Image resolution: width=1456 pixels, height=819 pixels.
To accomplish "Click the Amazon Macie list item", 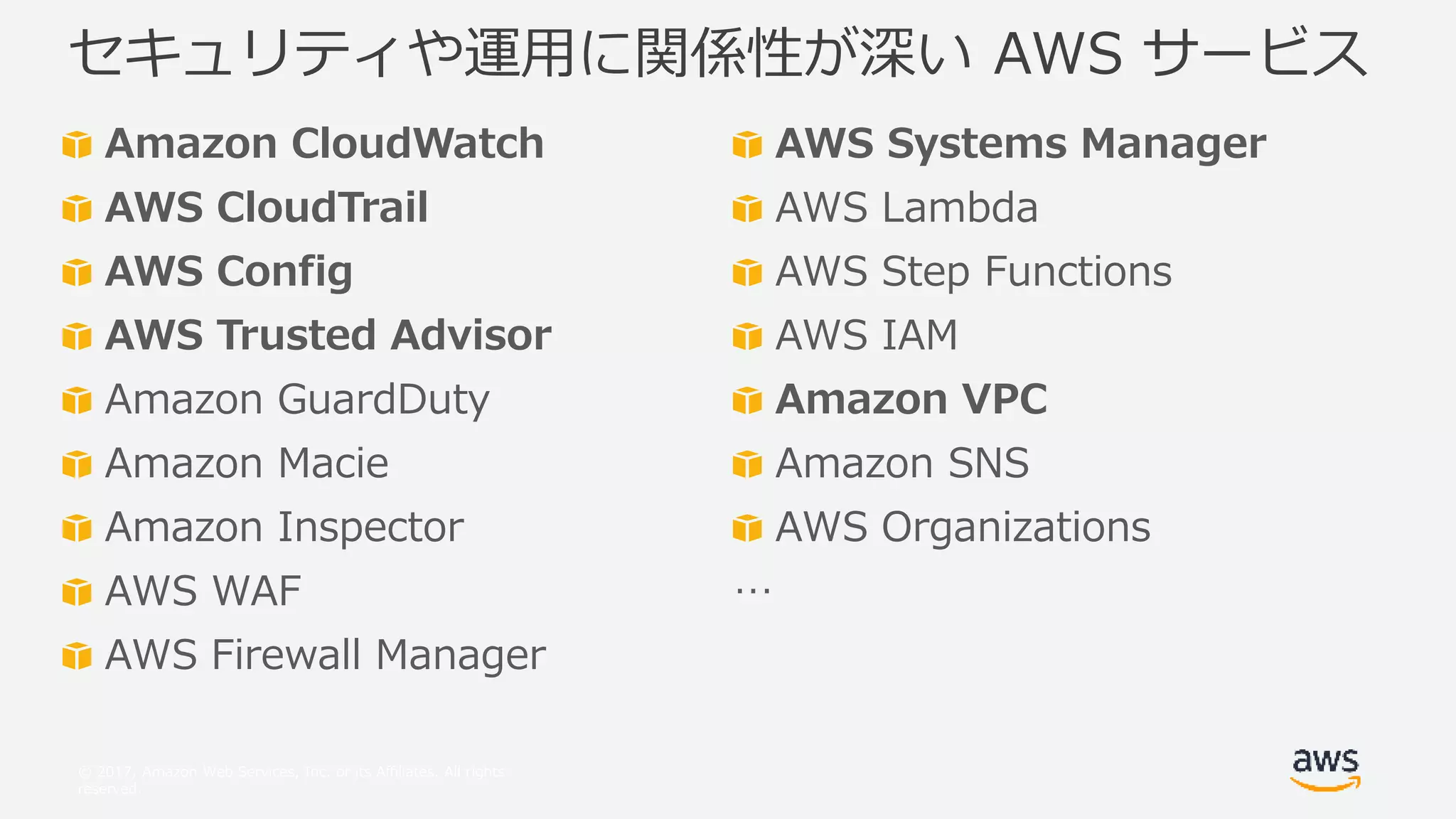I will [x=247, y=463].
